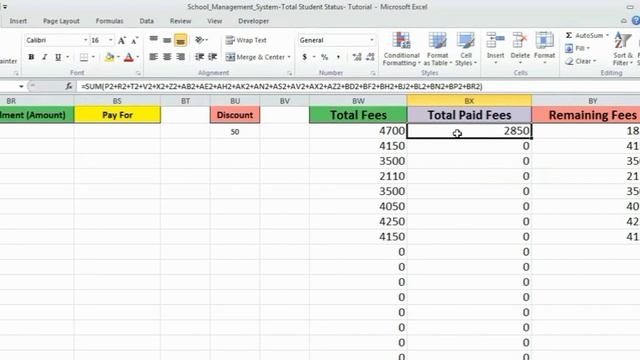Open font color dropdown arrow
The width and height of the screenshot is (640, 360).
[138, 57]
